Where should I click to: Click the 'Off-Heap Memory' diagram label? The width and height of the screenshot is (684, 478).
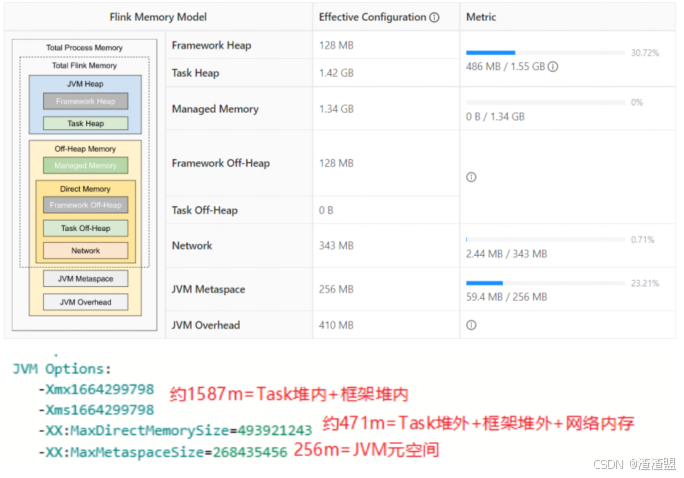86,149
